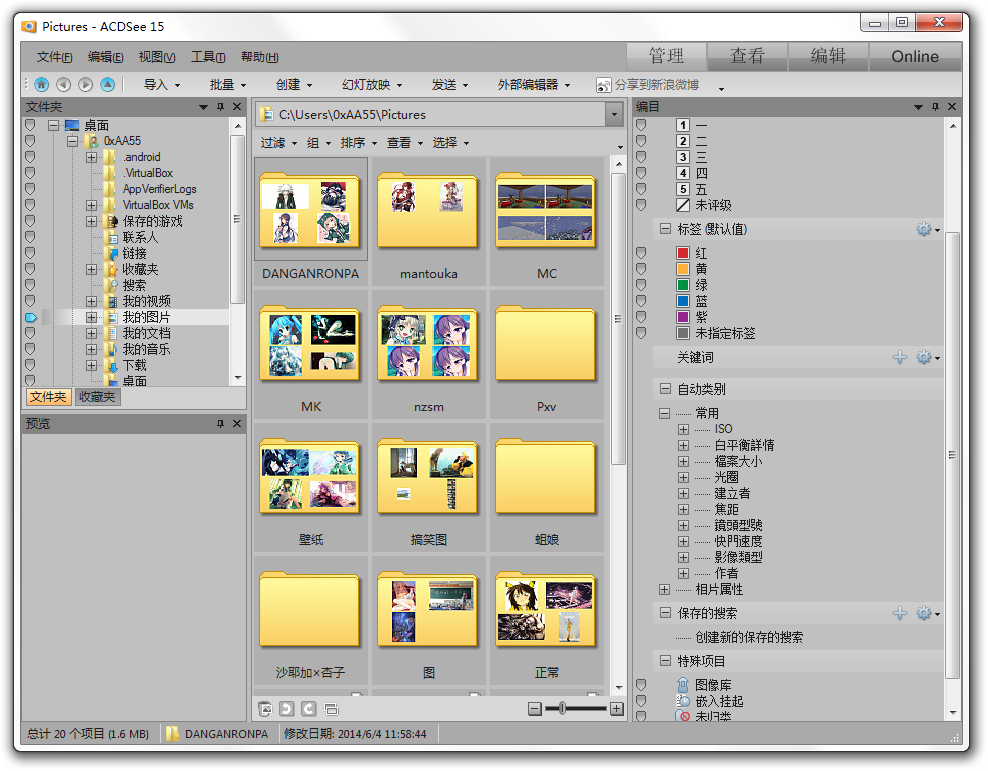Click the 外部编辑器 button
Image resolution: width=988 pixels, height=771 pixels.
[x=534, y=84]
